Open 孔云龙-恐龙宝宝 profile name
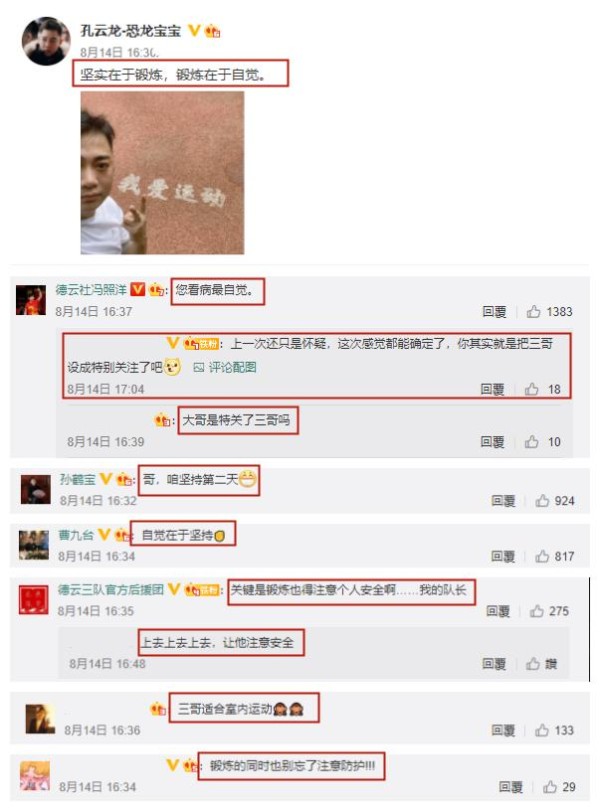The width and height of the screenshot is (600, 811). [x=130, y=31]
